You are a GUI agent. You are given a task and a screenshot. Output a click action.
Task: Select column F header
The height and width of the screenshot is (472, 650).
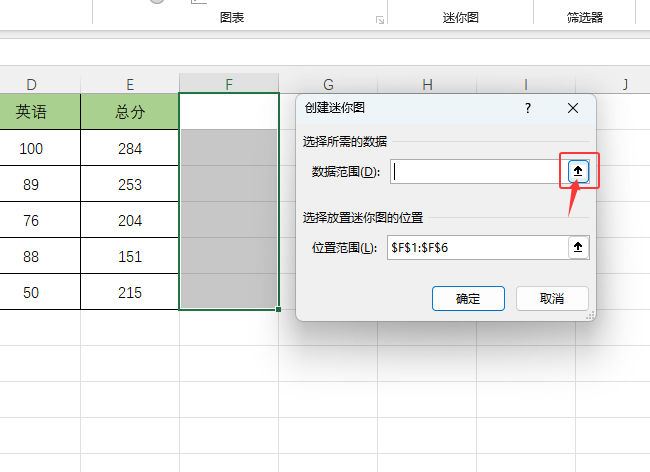click(229, 84)
